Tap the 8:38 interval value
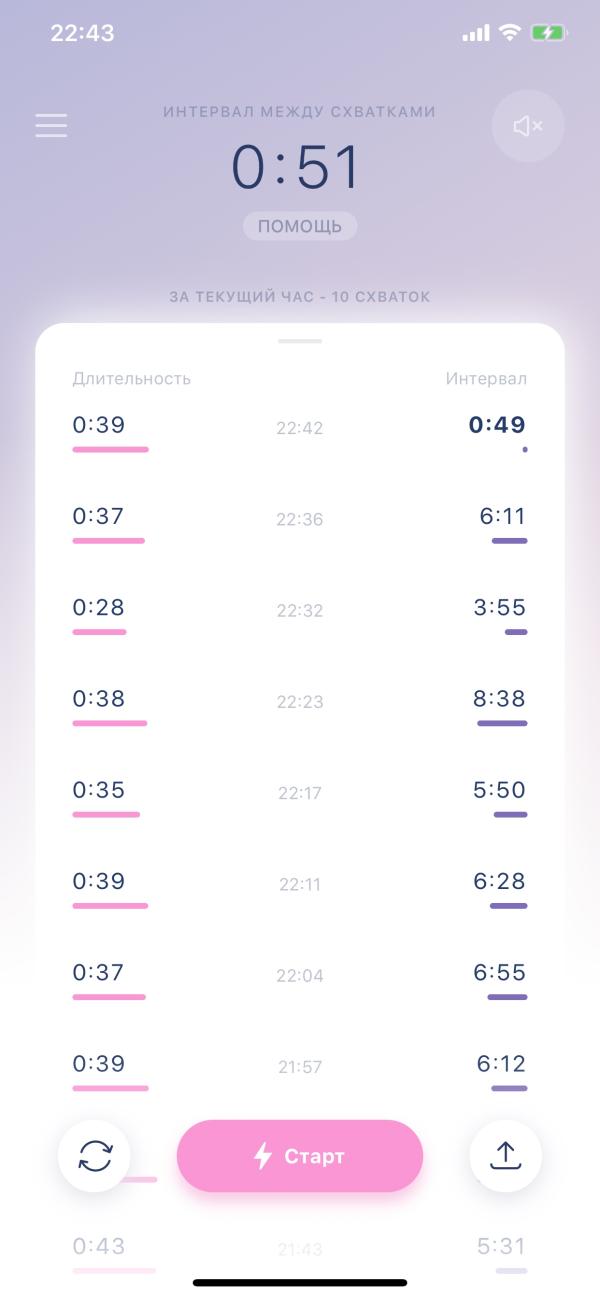This screenshot has width=600, height=1298. (500, 698)
